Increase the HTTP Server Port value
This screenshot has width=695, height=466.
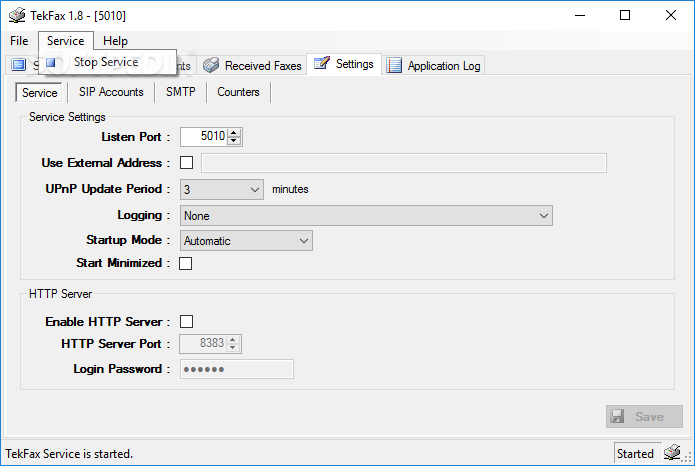click(x=233, y=339)
